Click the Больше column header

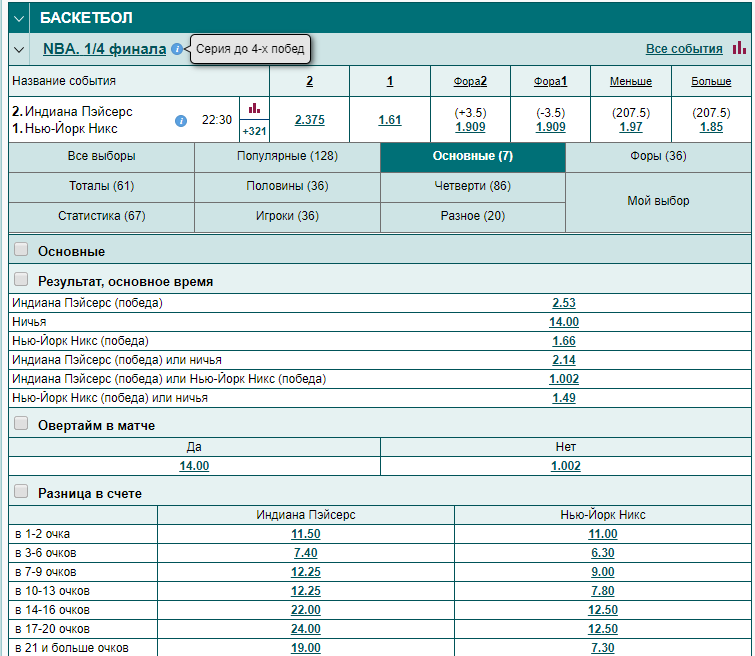coord(711,81)
